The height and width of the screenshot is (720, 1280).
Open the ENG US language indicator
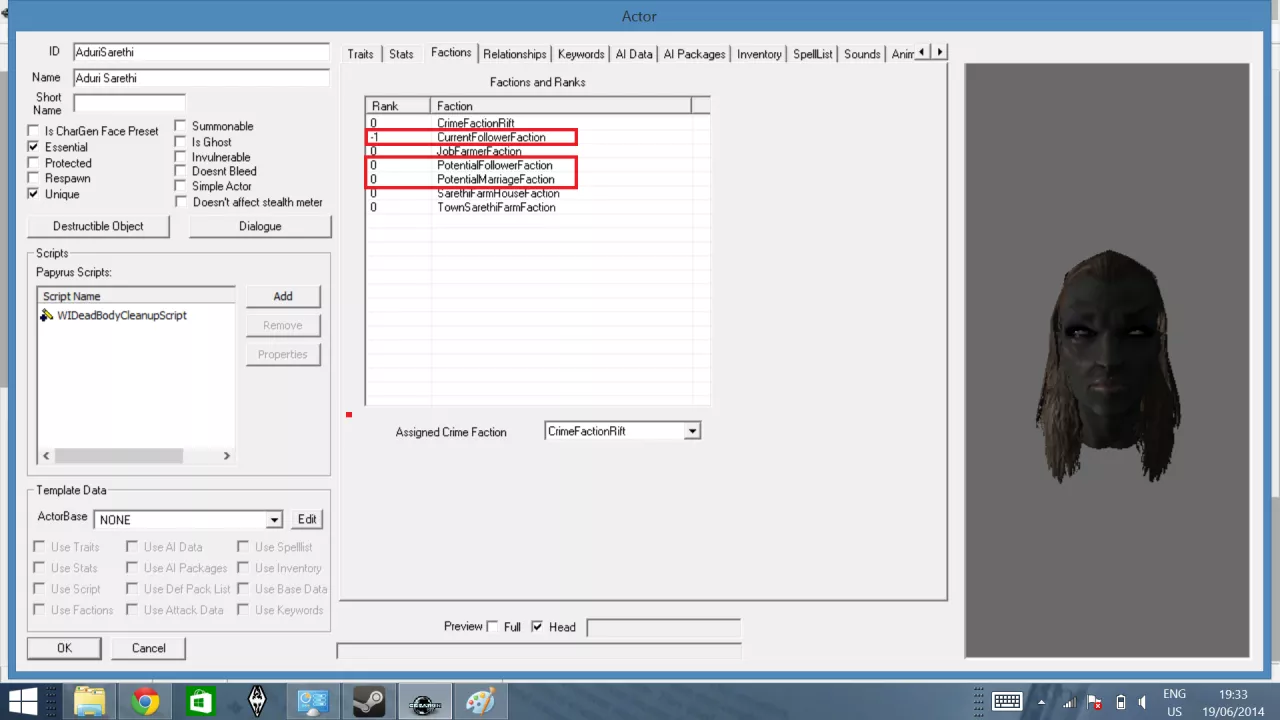[1175, 702]
